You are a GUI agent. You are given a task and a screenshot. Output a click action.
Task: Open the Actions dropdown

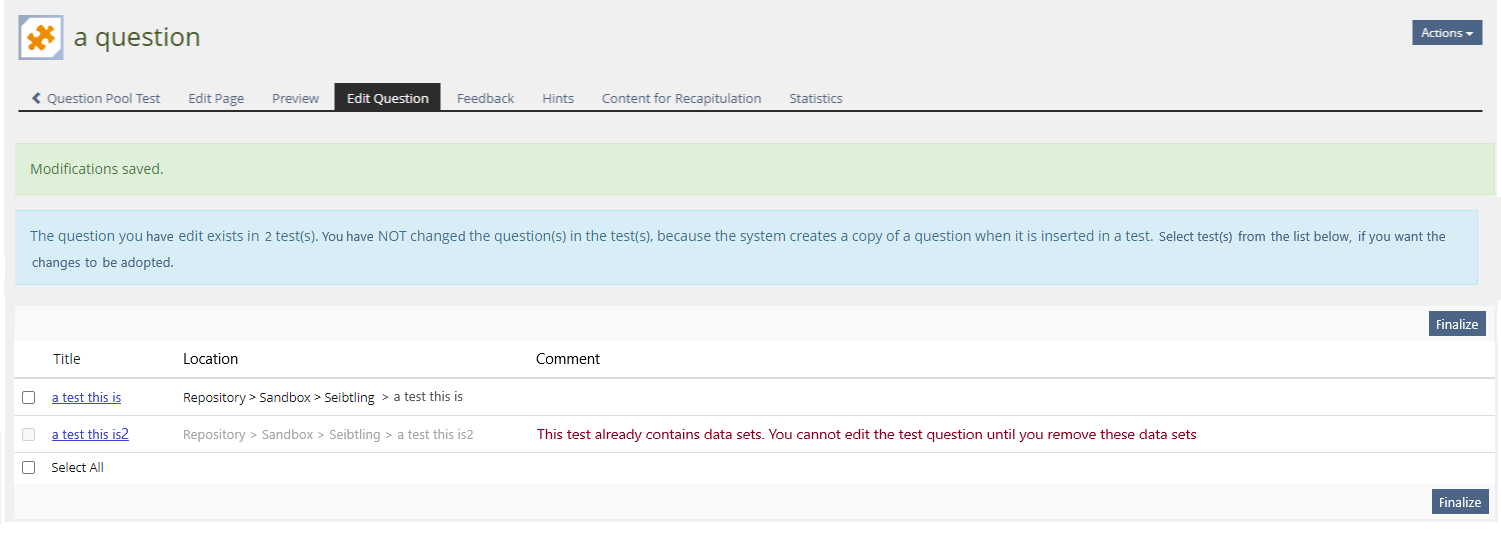1446,33
